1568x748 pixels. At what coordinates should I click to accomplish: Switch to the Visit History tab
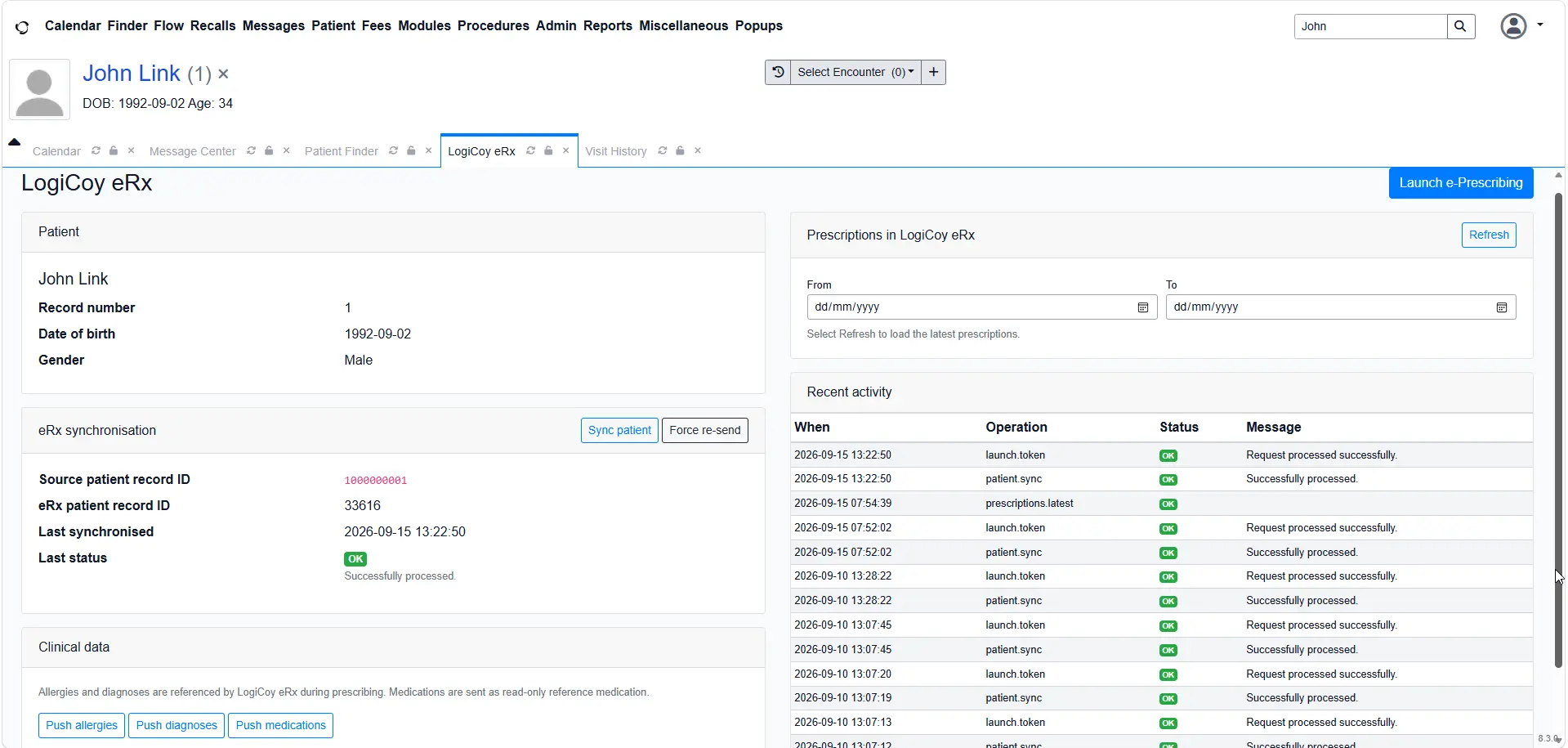(x=615, y=151)
